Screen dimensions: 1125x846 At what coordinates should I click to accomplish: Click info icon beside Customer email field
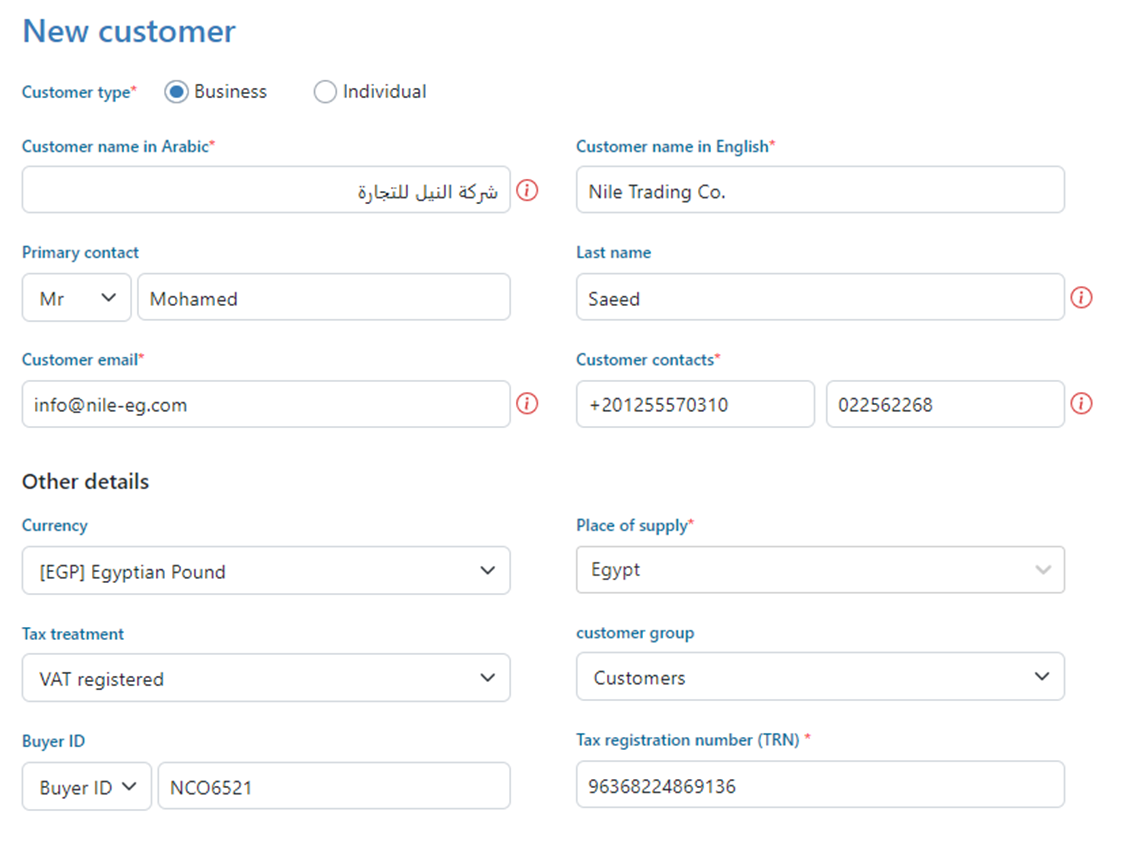[527, 404]
